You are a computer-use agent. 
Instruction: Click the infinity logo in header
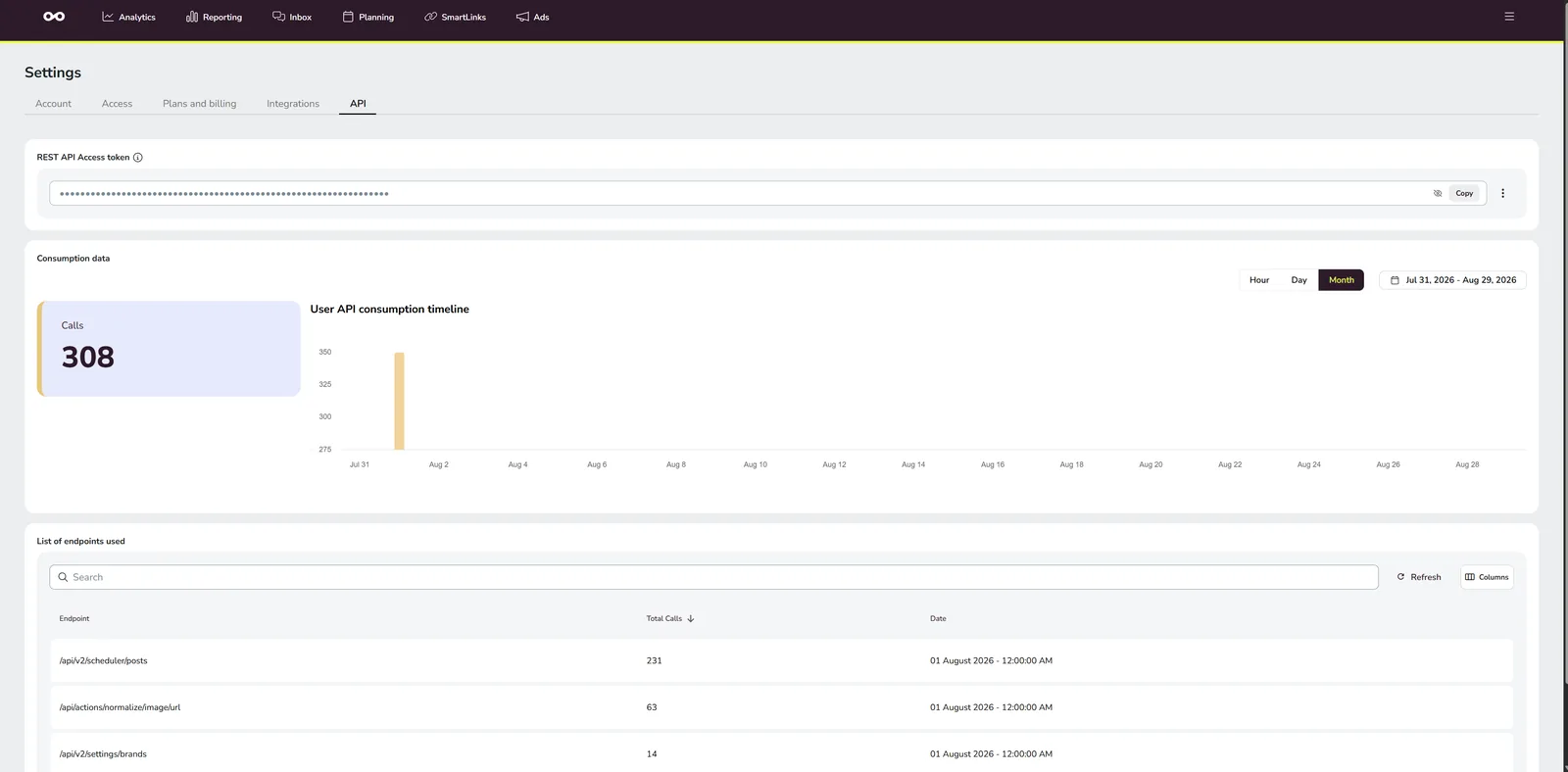(54, 17)
